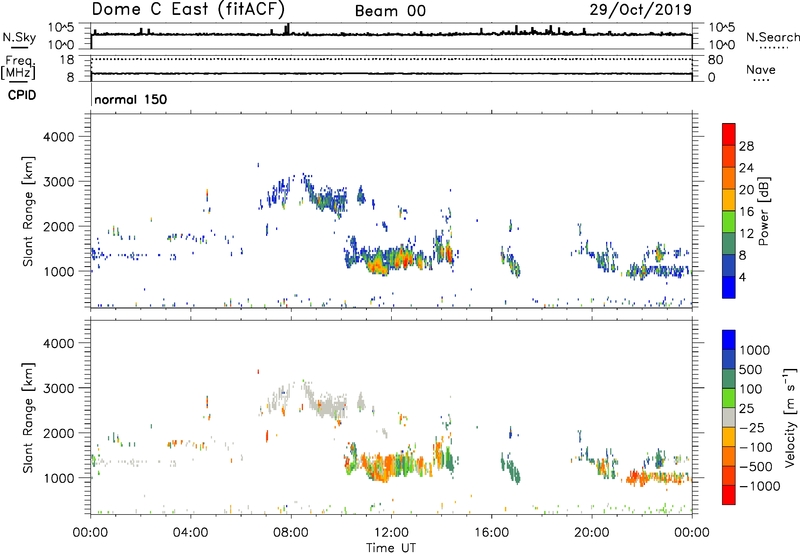The image size is (800, 554).
Task: Click the '80' Nave axis value
Action: [715, 60]
